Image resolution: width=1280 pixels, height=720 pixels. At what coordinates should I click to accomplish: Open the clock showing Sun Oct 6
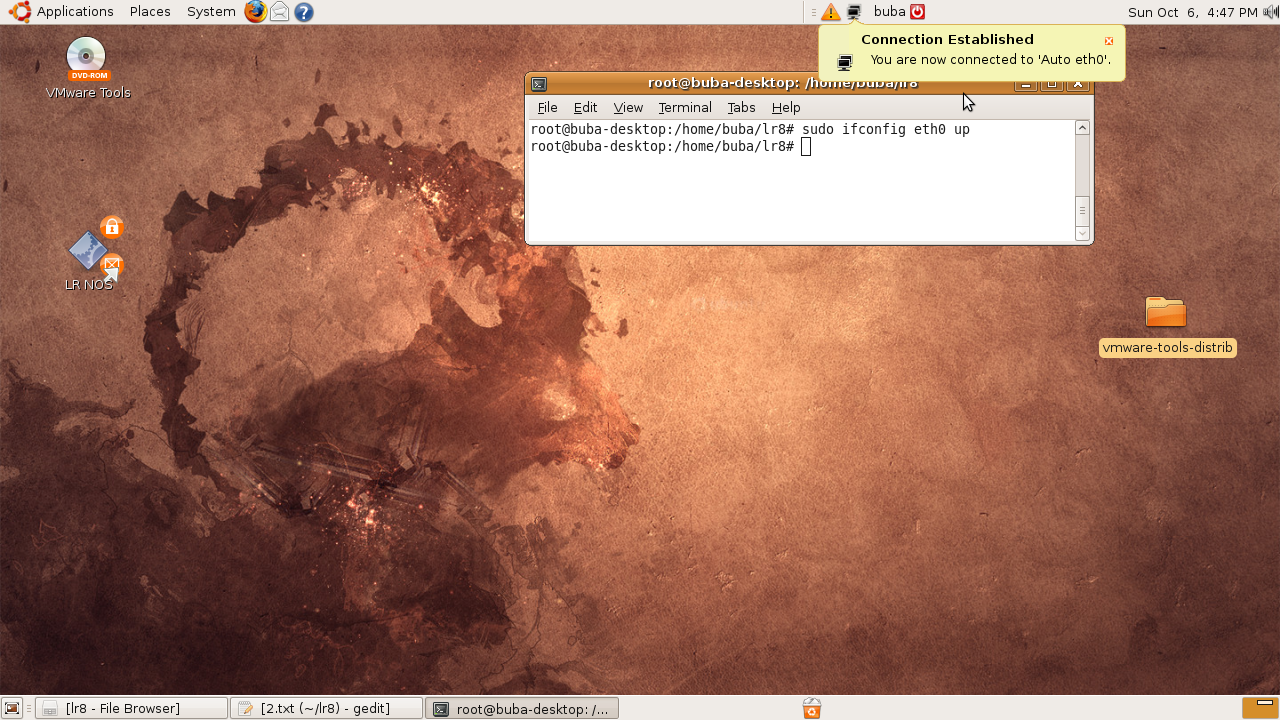click(x=1192, y=12)
